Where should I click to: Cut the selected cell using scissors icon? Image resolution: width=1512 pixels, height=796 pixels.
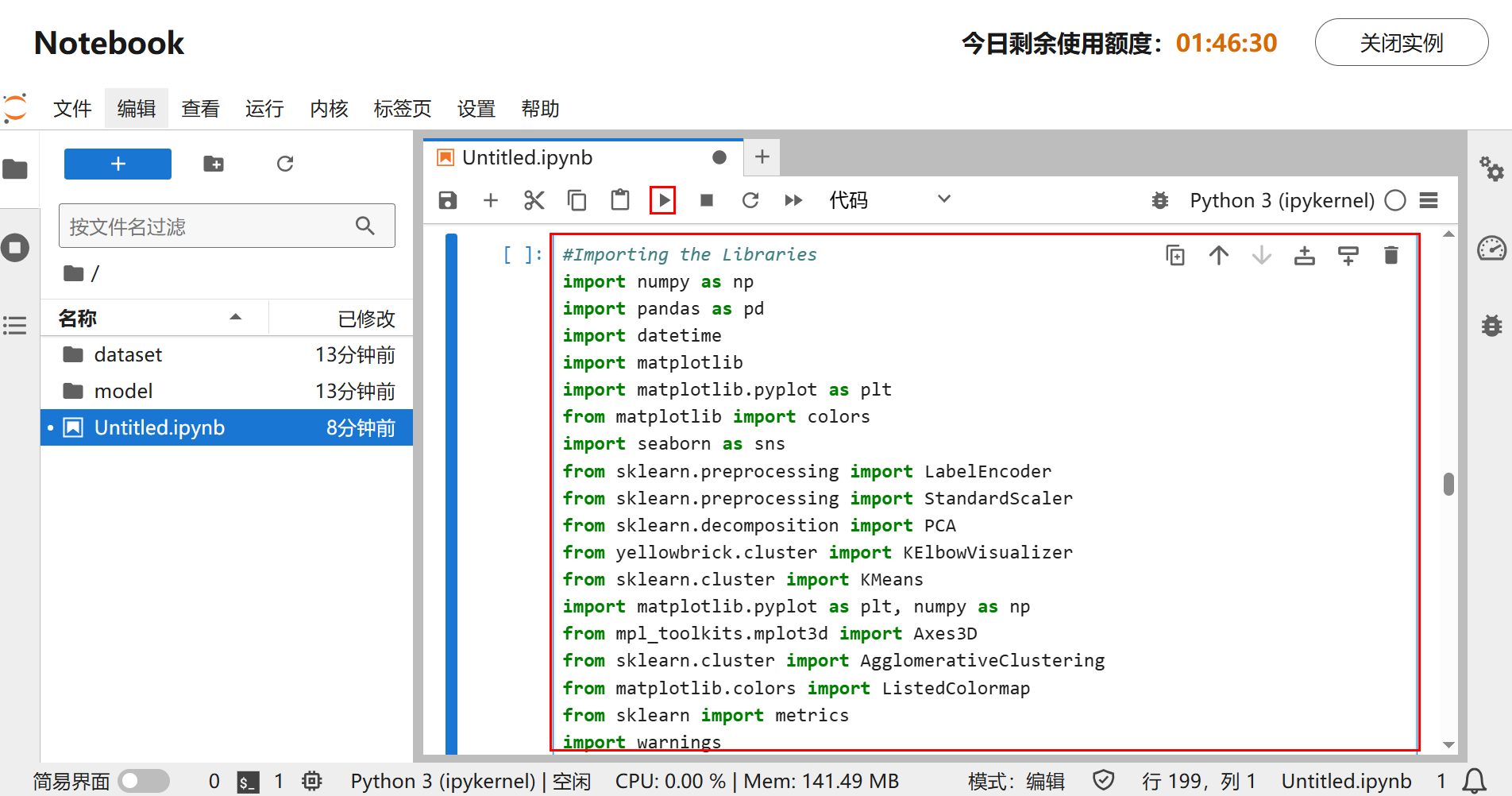534,200
